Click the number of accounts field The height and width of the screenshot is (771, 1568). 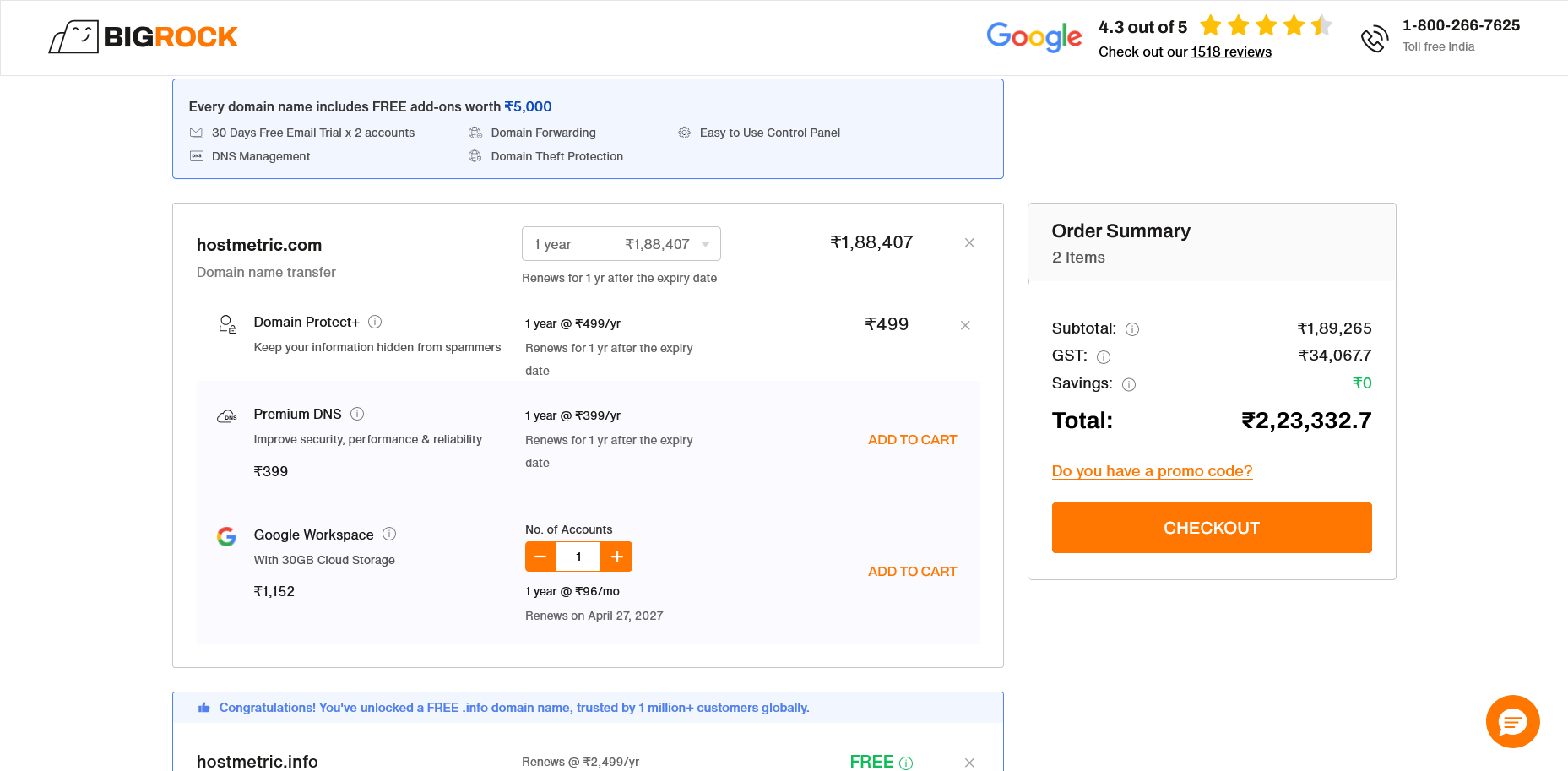578,557
